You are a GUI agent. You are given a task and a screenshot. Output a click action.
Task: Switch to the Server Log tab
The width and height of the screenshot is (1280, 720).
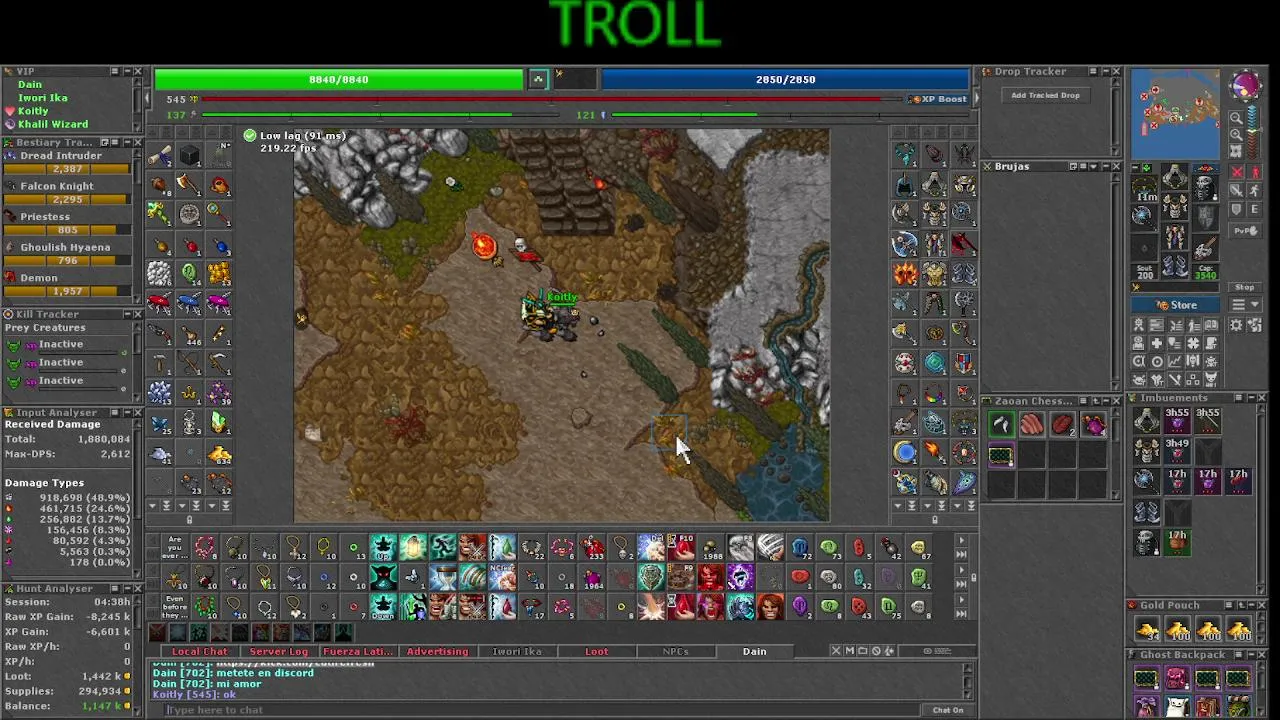278,651
